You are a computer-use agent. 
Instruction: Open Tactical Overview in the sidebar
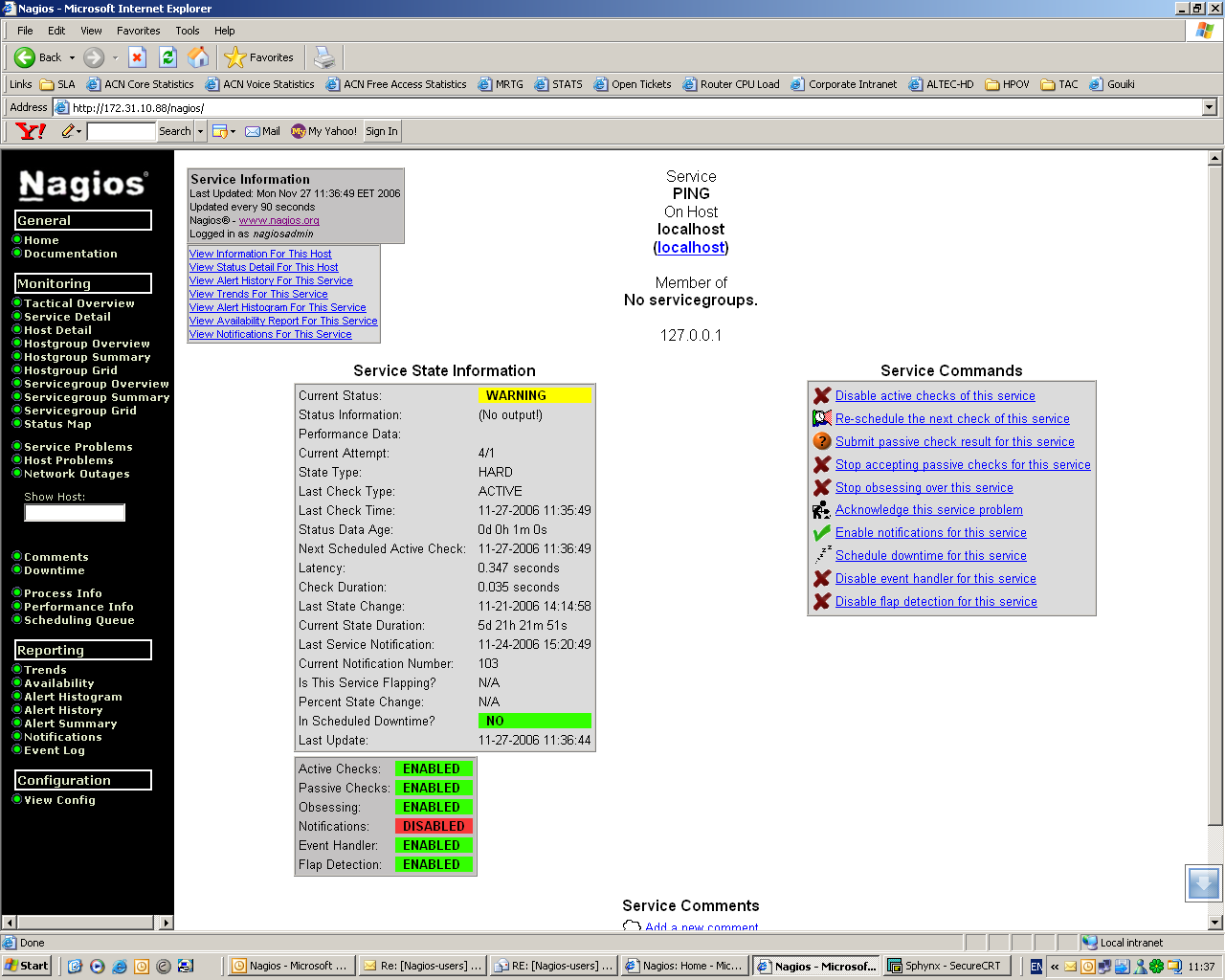79,303
